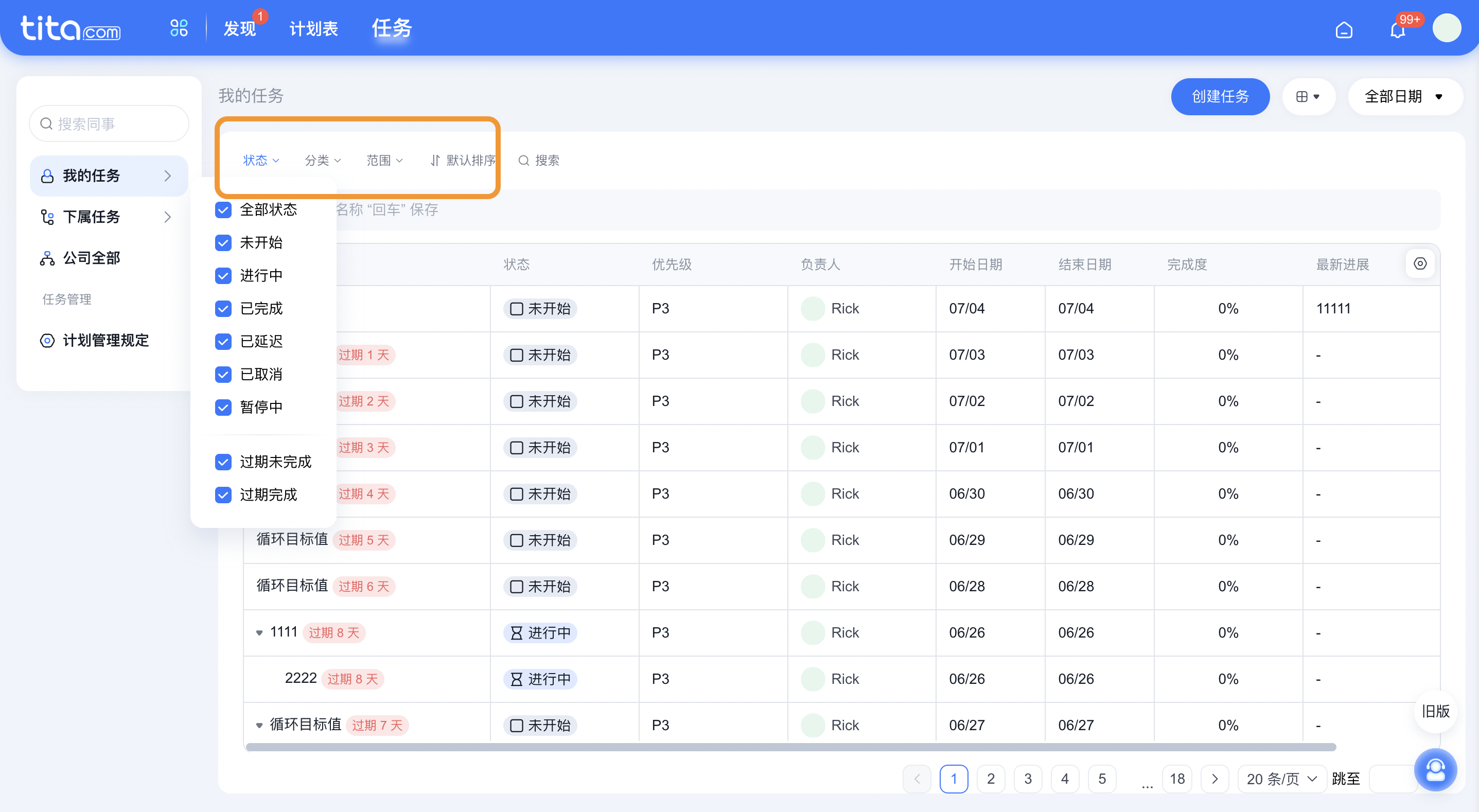Uncheck the 全部状态 checkbox
This screenshot has width=1479, height=812.
(x=223, y=209)
